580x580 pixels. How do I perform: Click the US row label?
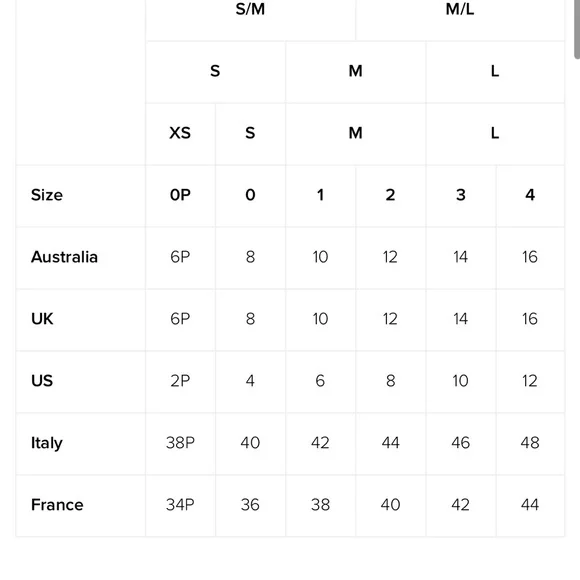tap(42, 381)
